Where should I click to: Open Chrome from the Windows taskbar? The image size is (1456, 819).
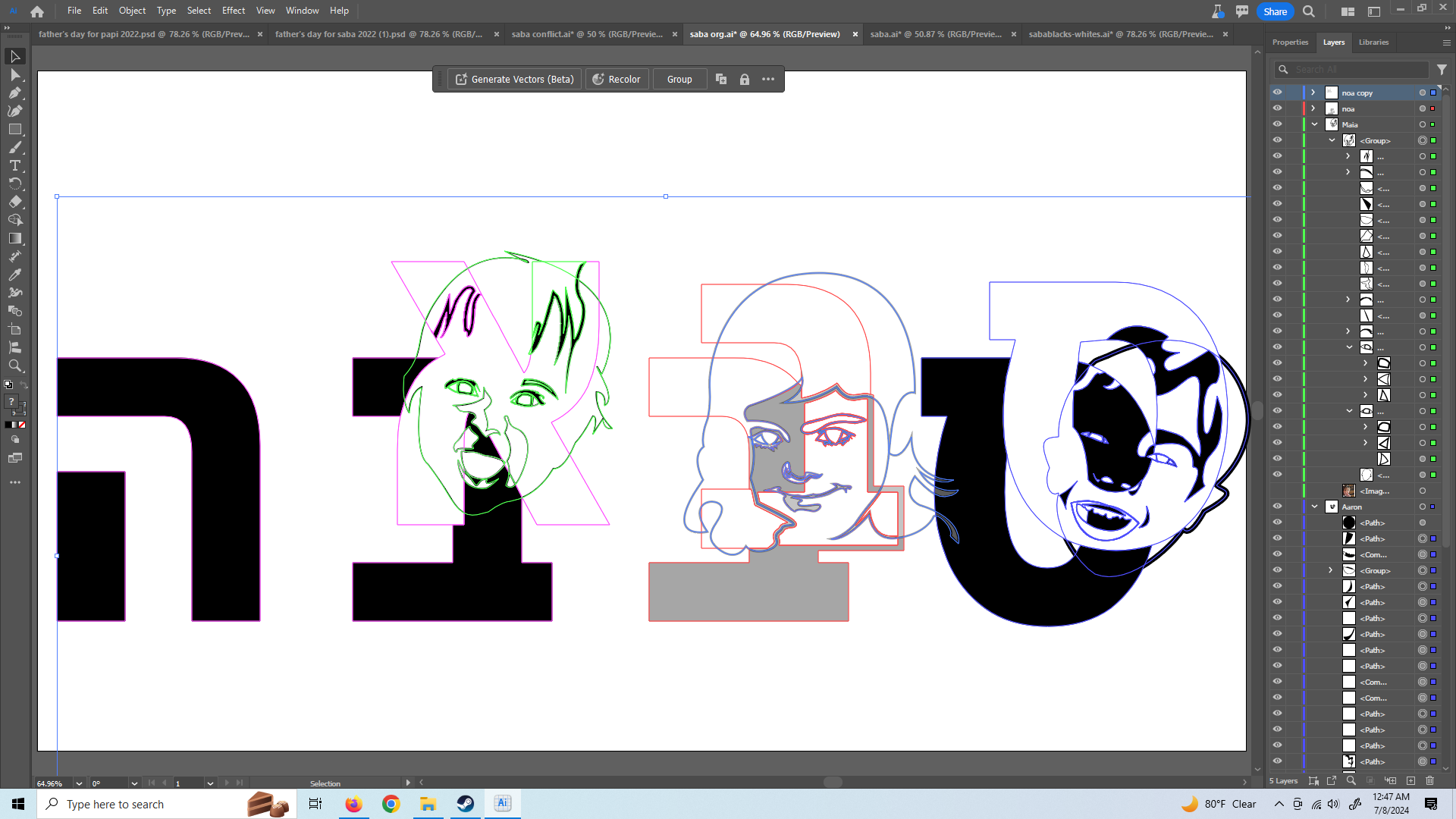pyautogui.click(x=391, y=804)
